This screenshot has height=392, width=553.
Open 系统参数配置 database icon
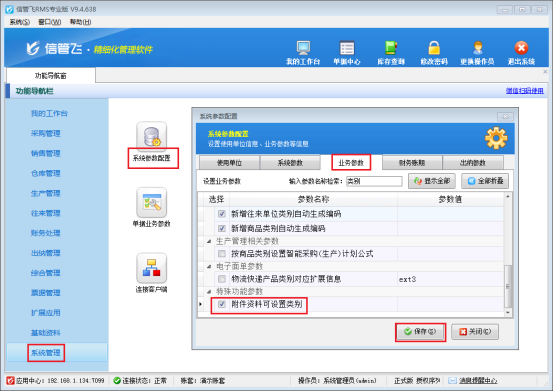coord(152,137)
